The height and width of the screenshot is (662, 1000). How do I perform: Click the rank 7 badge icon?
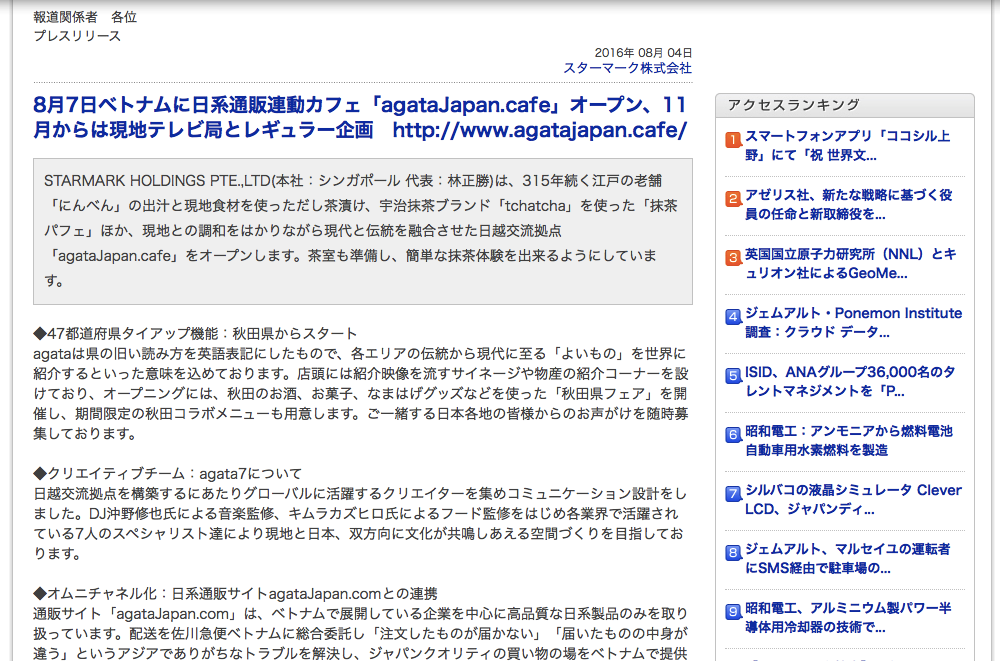(733, 493)
